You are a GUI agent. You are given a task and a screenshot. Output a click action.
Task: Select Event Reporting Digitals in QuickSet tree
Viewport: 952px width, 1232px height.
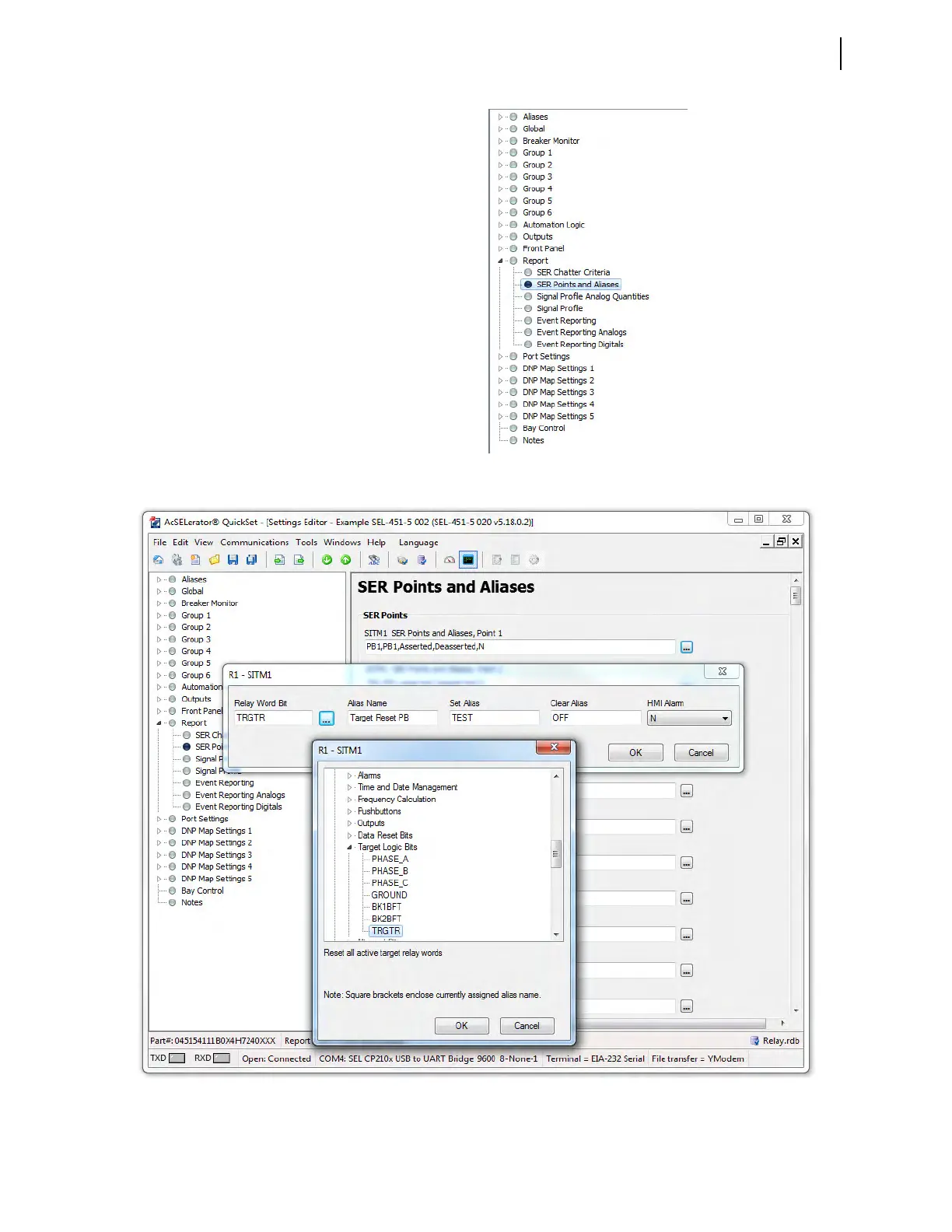click(239, 807)
